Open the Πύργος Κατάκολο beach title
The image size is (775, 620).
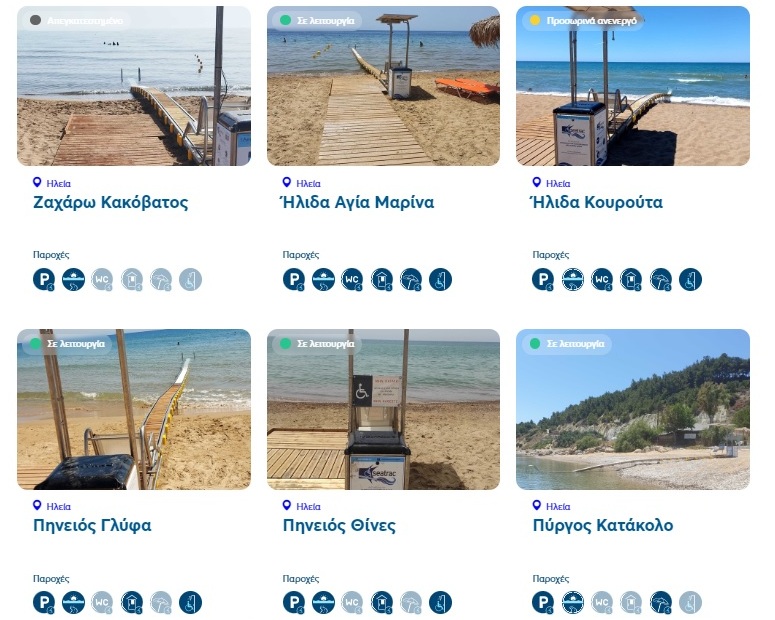tap(603, 525)
